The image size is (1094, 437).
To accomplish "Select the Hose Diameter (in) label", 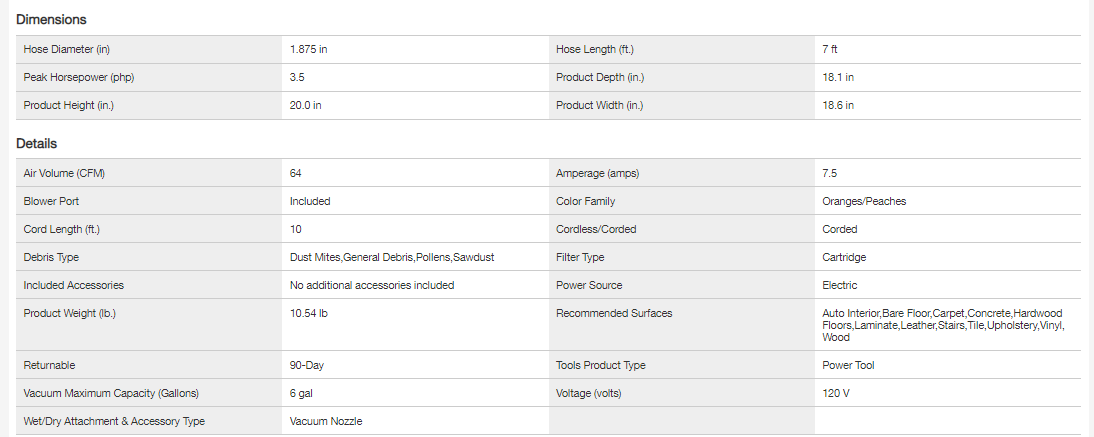I will pos(66,49).
